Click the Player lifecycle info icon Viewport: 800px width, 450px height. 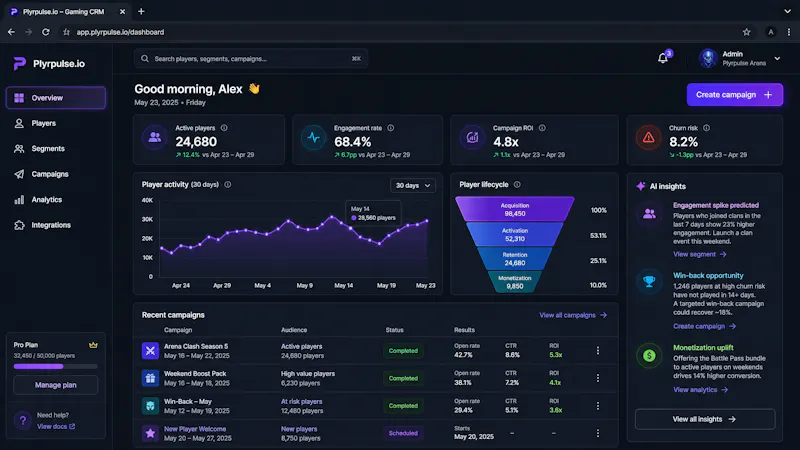click(x=517, y=185)
